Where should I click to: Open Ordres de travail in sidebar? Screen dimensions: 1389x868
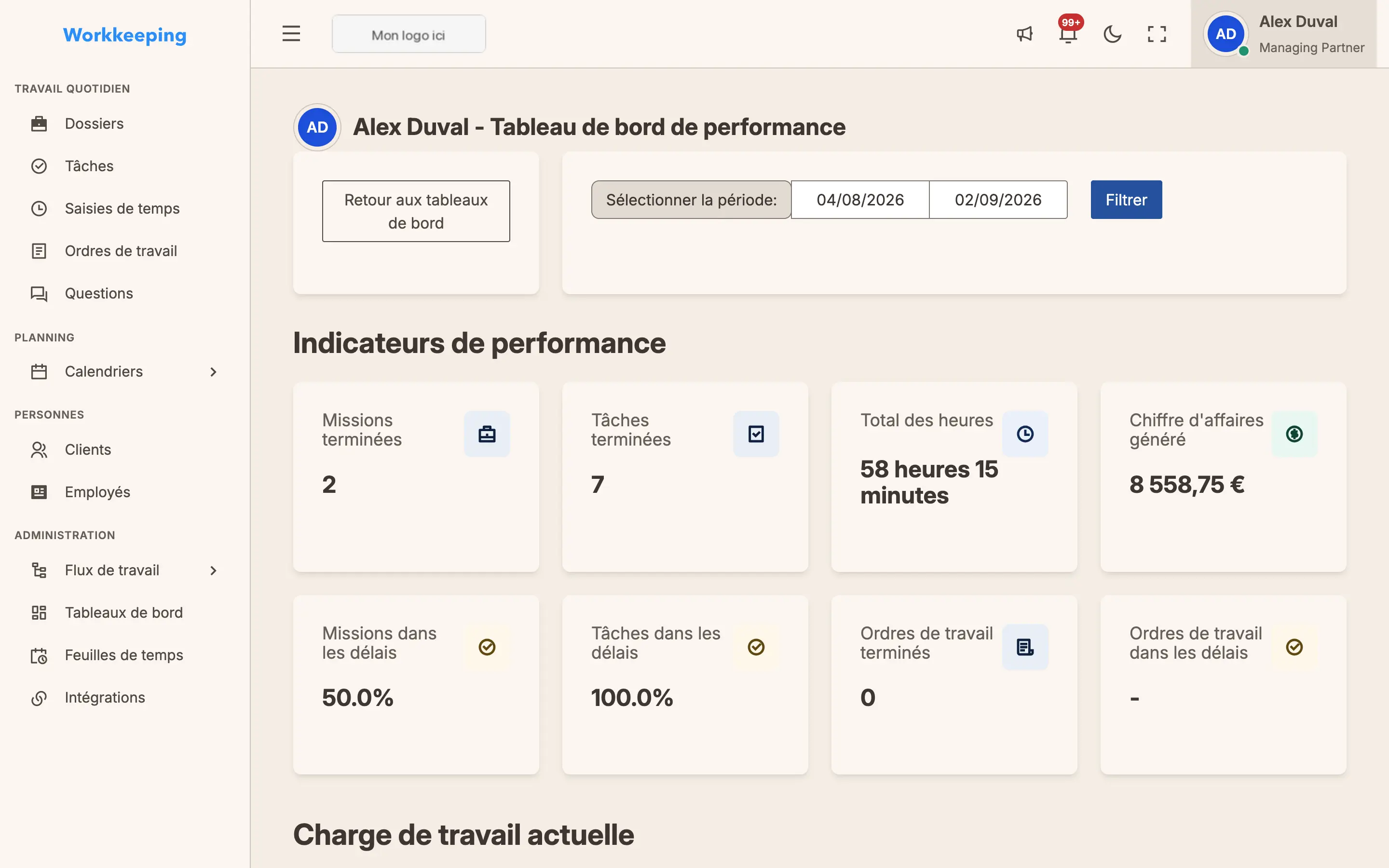[124, 251]
